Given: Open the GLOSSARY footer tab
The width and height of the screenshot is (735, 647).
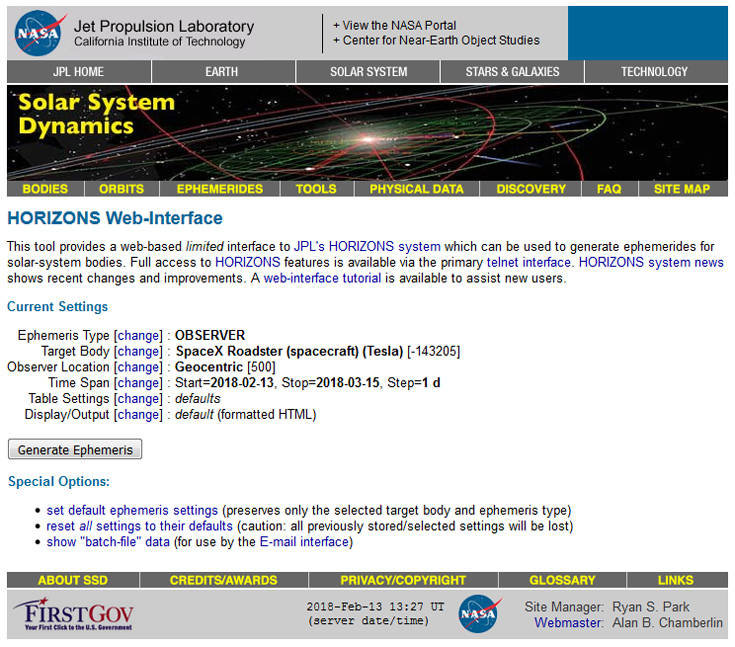Looking at the screenshot, I should [562, 580].
